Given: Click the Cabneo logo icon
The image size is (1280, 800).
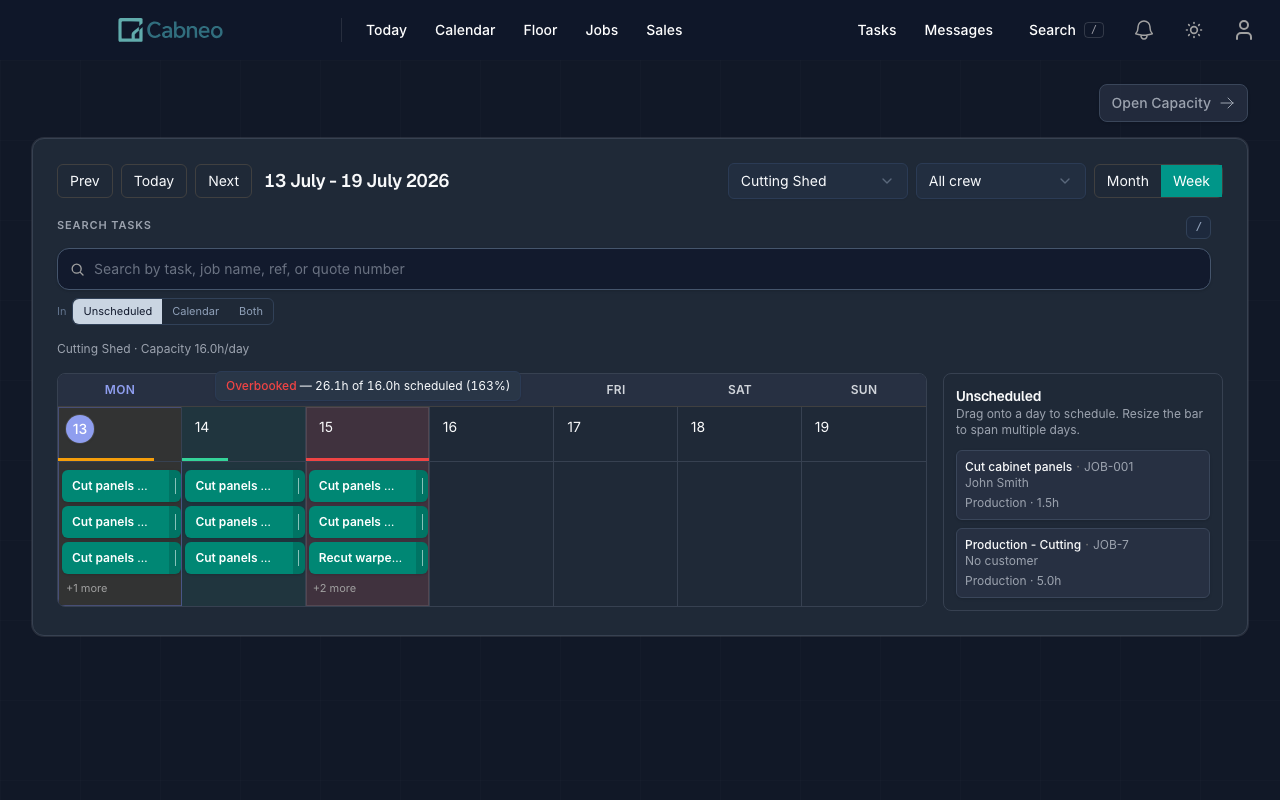Looking at the screenshot, I should 131,30.
